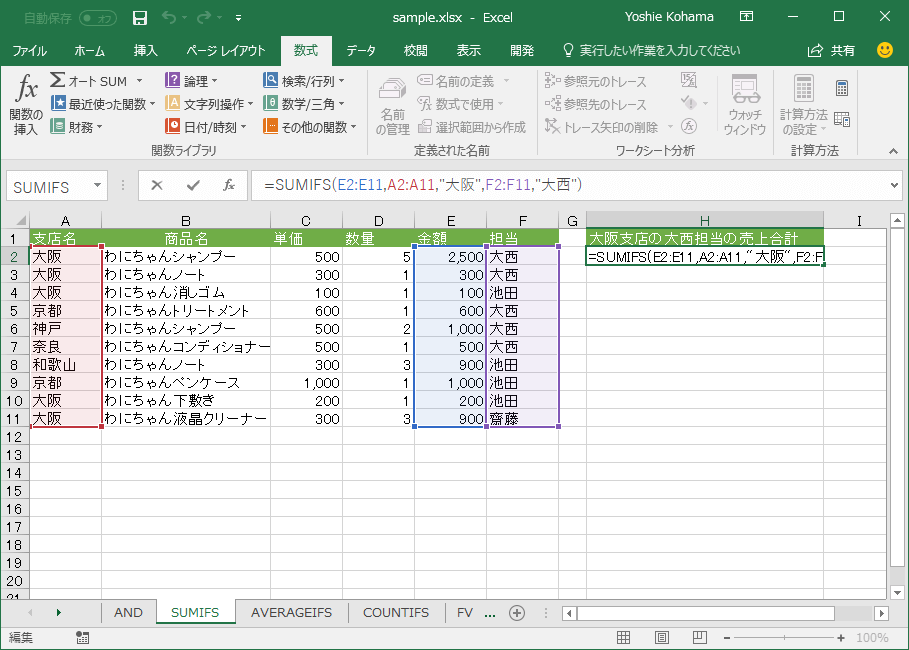Confirm formula with the checkmark icon

point(193,185)
